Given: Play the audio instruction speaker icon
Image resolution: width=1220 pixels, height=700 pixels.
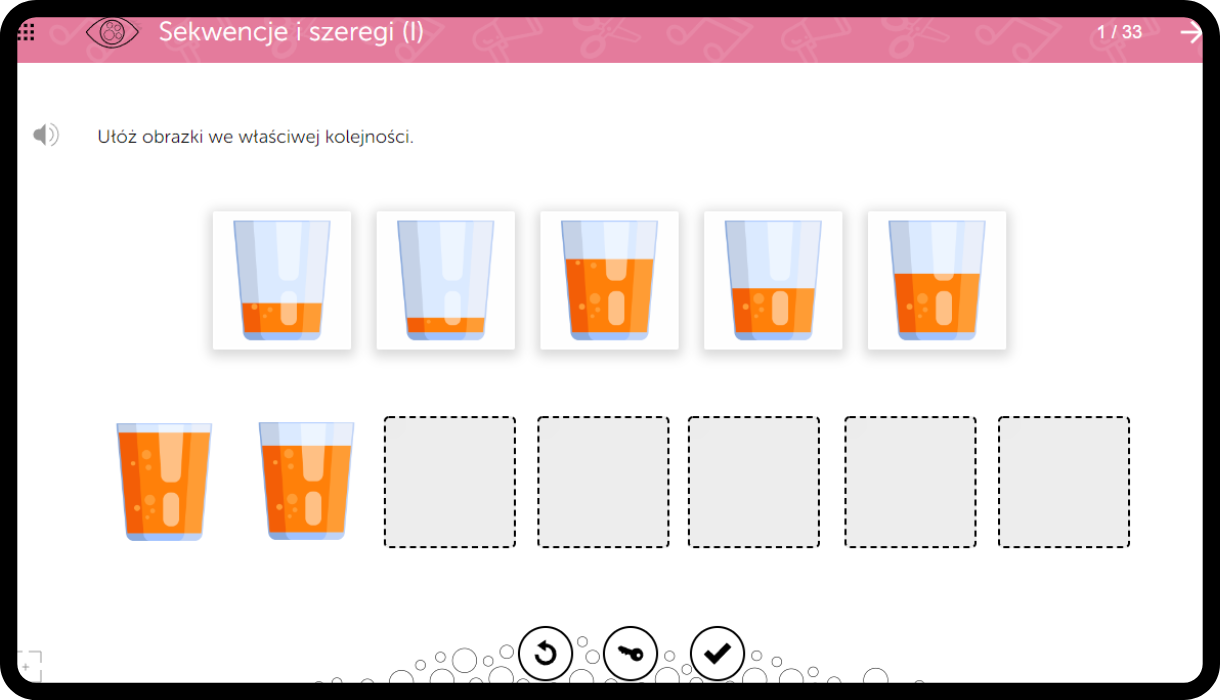Looking at the screenshot, I should (46, 135).
